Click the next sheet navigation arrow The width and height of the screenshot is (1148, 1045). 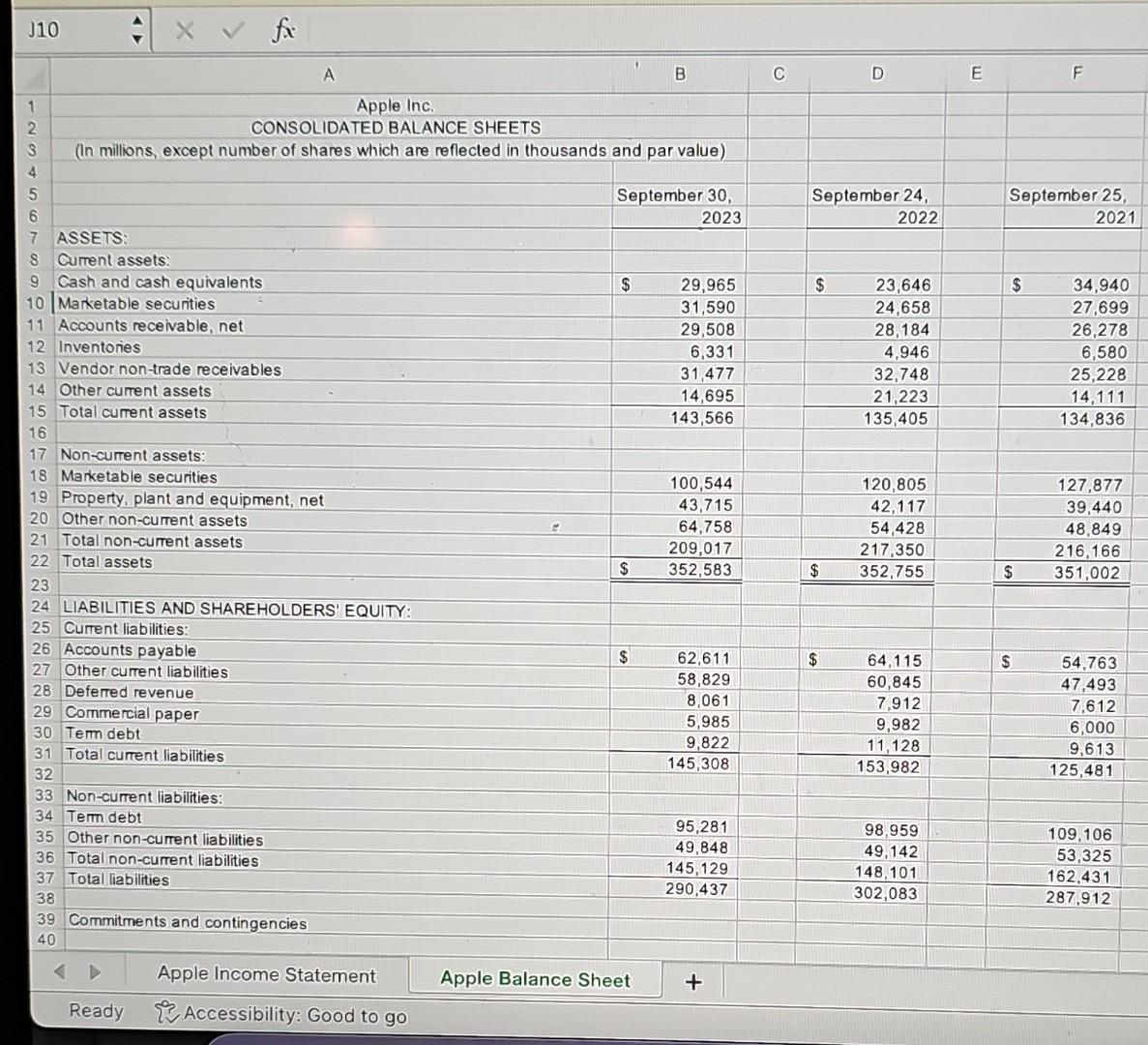[95, 972]
